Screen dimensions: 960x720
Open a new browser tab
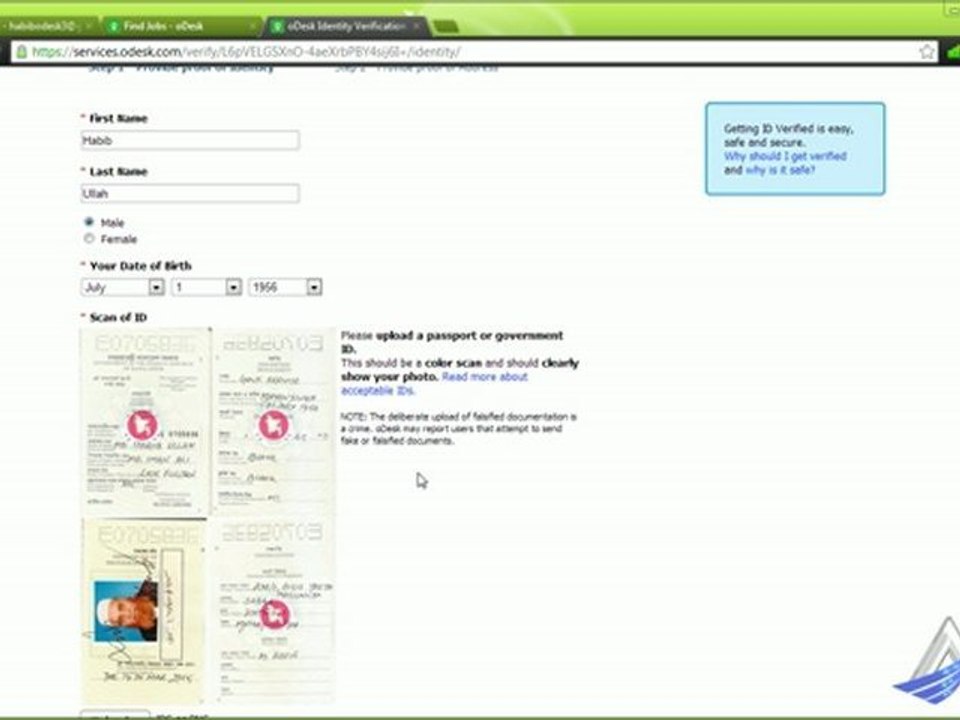click(x=445, y=26)
